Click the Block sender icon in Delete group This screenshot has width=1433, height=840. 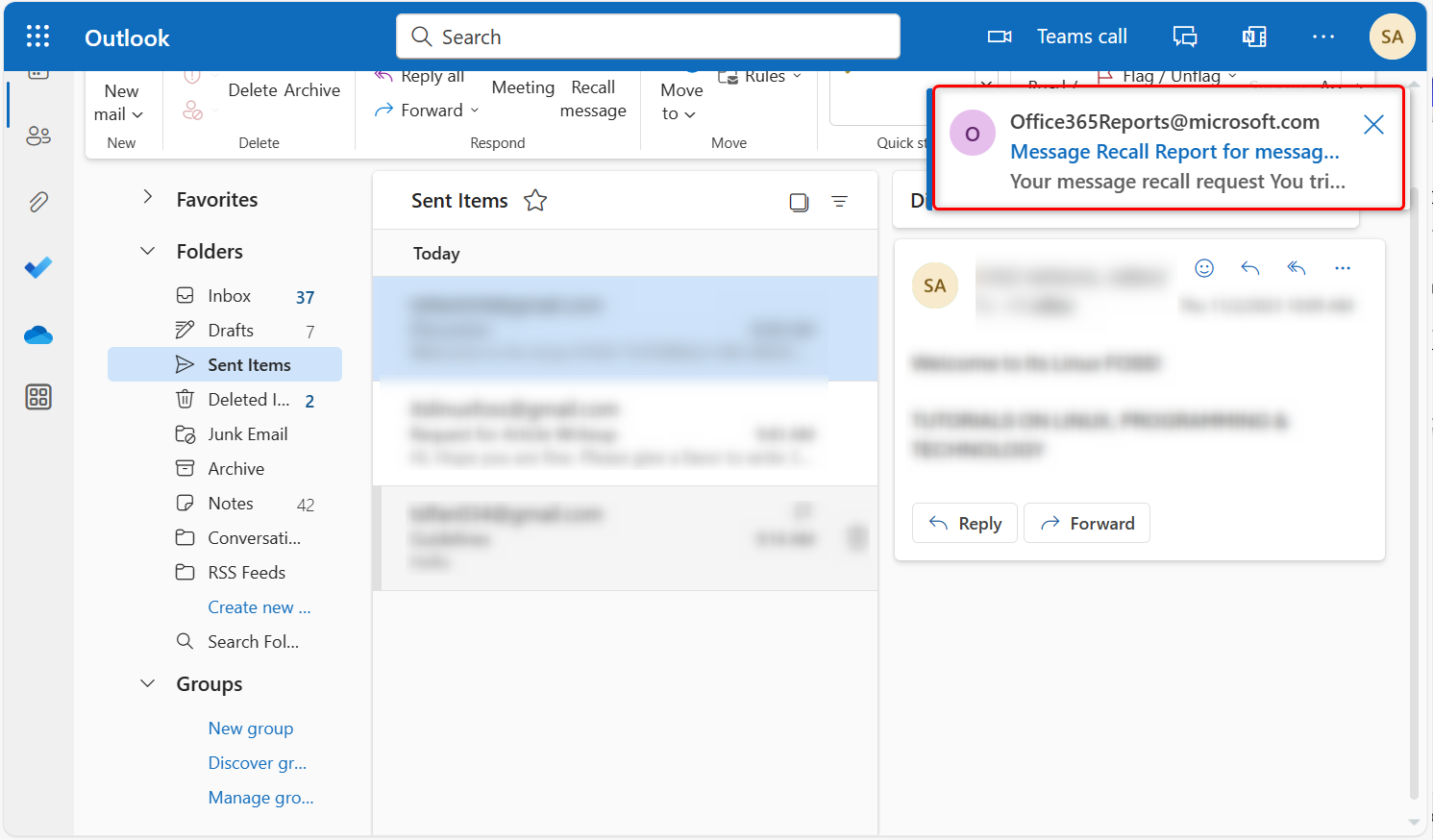[x=192, y=111]
